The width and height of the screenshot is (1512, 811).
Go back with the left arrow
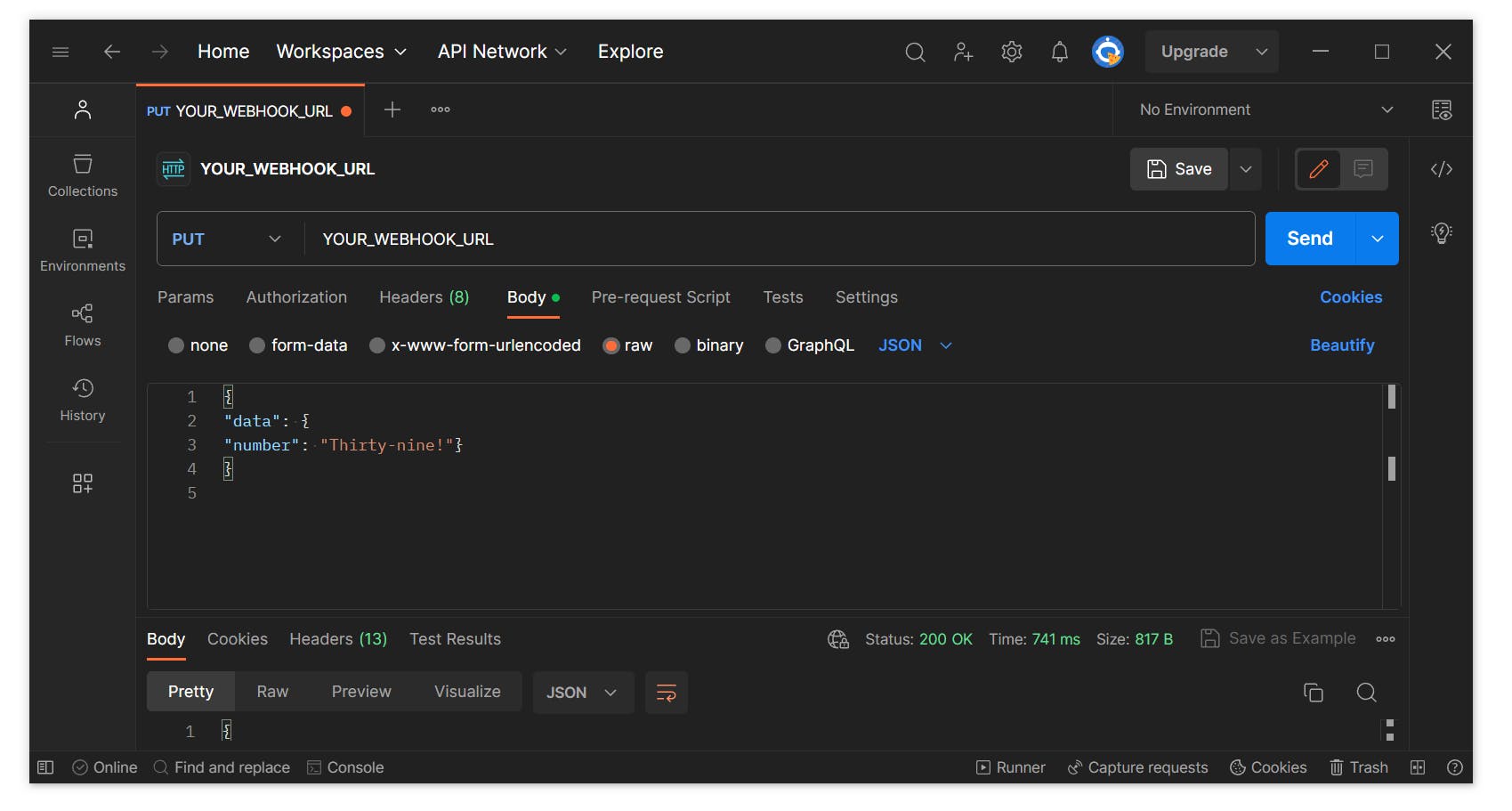111,52
